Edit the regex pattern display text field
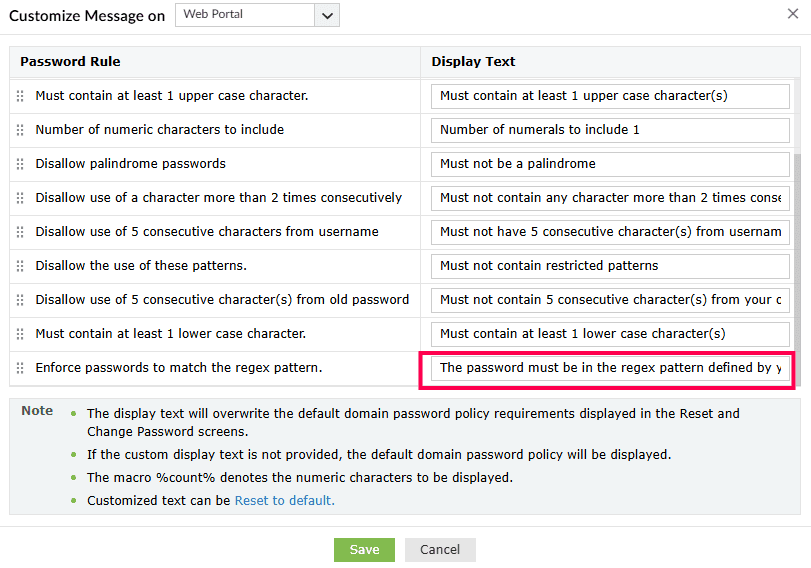This screenshot has height=568, width=811. pyautogui.click(x=610, y=368)
